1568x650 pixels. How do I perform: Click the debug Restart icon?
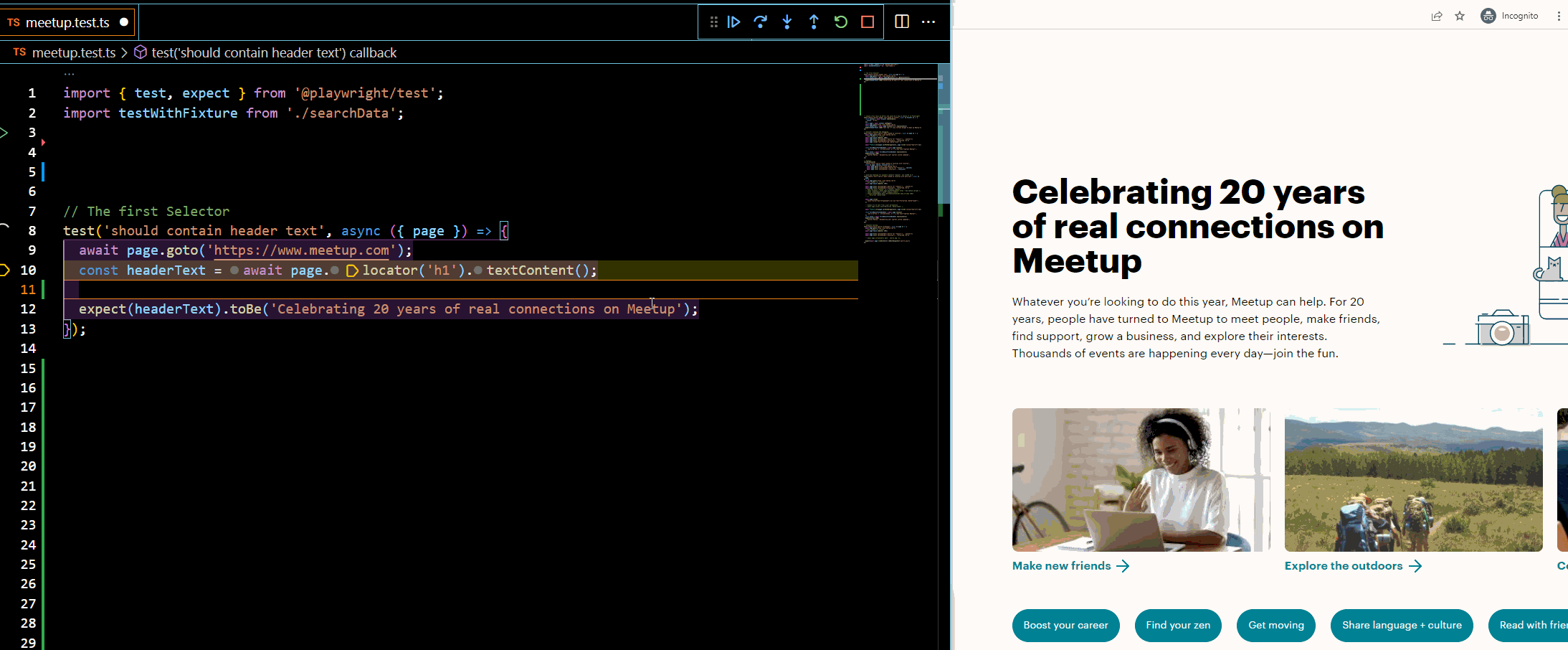pyautogui.click(x=841, y=22)
